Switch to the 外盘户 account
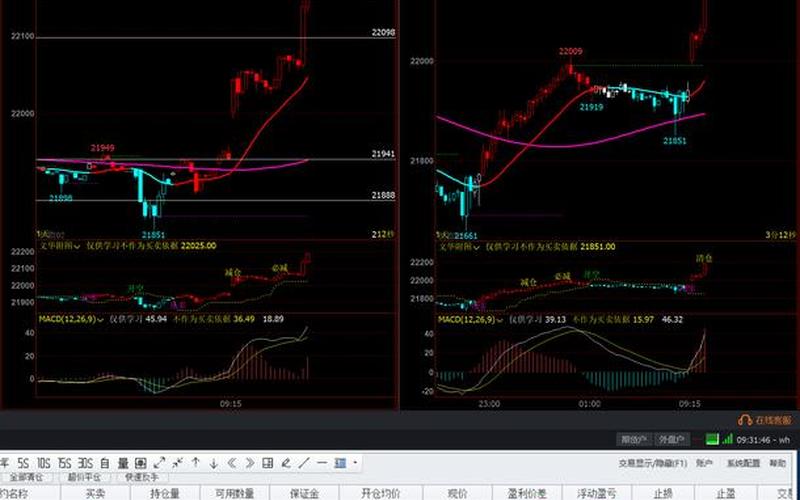Viewport: 800px width, 500px height. pyautogui.click(x=673, y=439)
